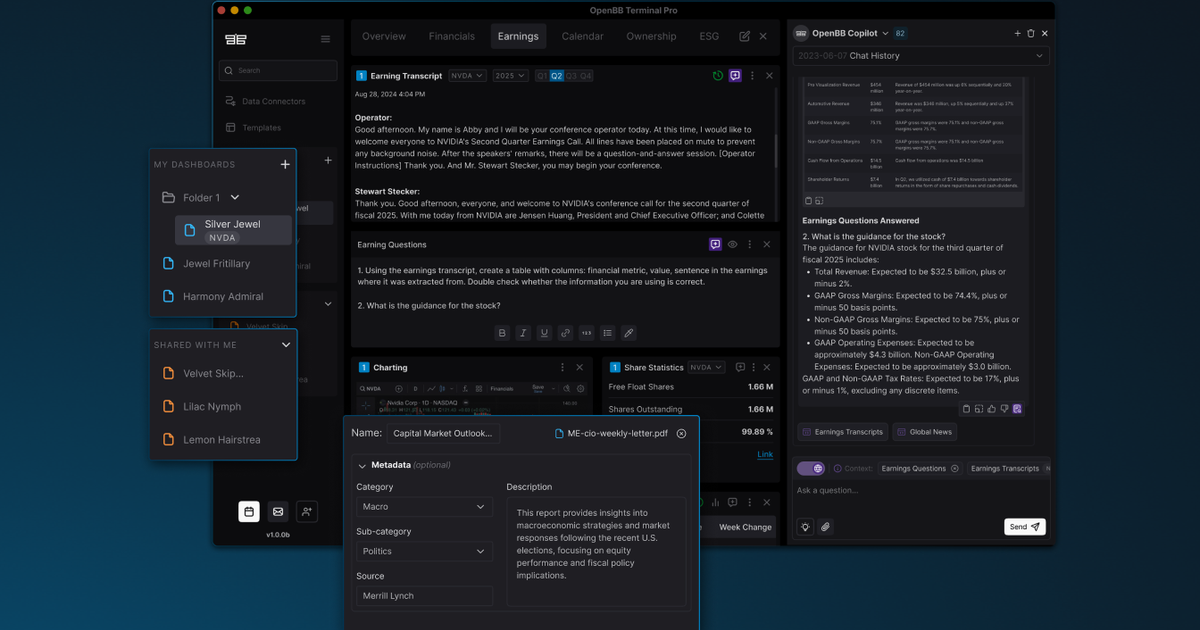The height and width of the screenshot is (630, 1200).
Task: Click the hamburger menu icon in the sidebar
Action: 325,39
